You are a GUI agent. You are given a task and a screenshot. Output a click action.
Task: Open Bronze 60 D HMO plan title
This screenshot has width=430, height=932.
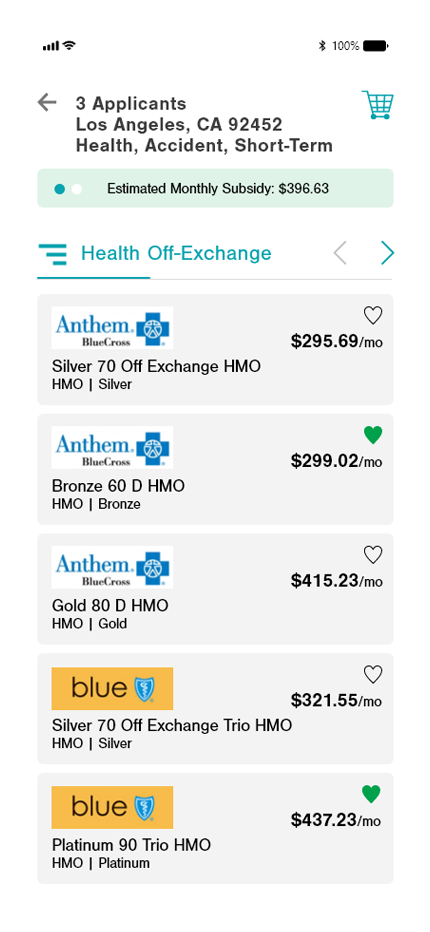point(118,486)
